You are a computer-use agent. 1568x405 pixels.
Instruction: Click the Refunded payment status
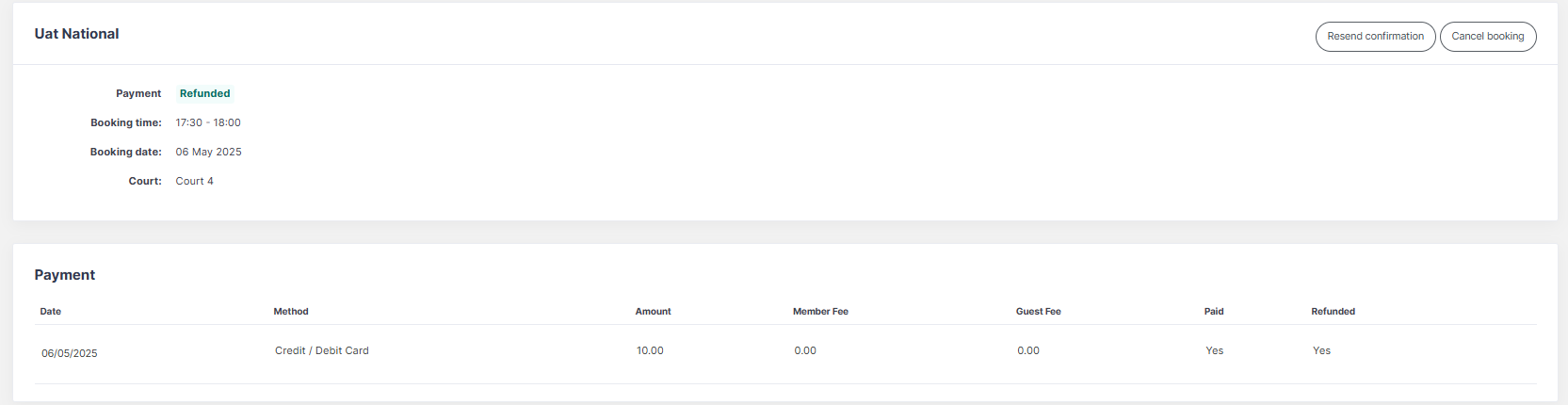coord(204,93)
